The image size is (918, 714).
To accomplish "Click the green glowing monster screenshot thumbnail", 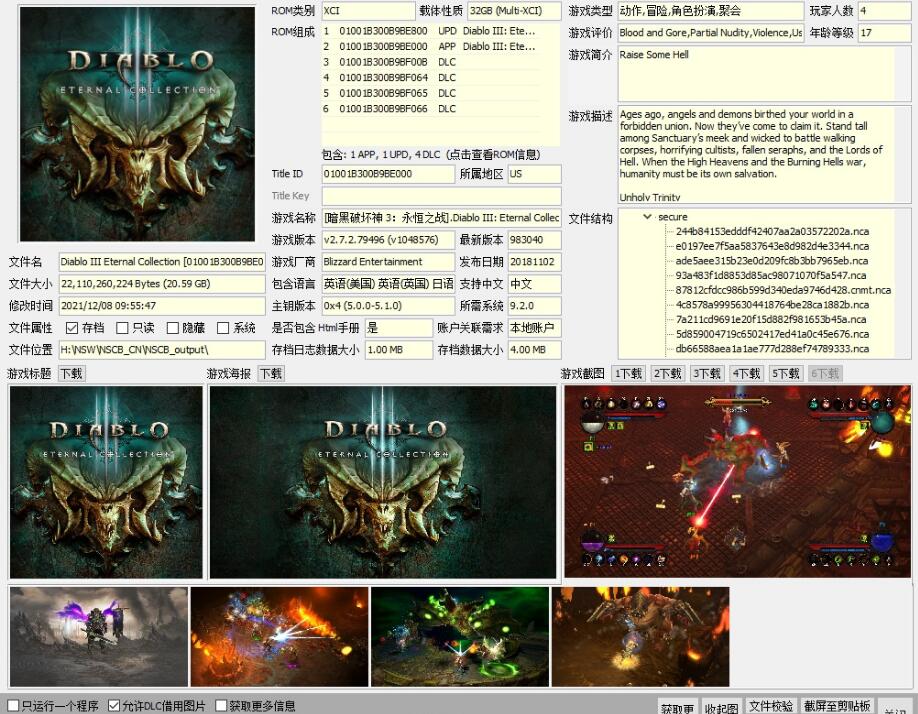I will point(460,637).
